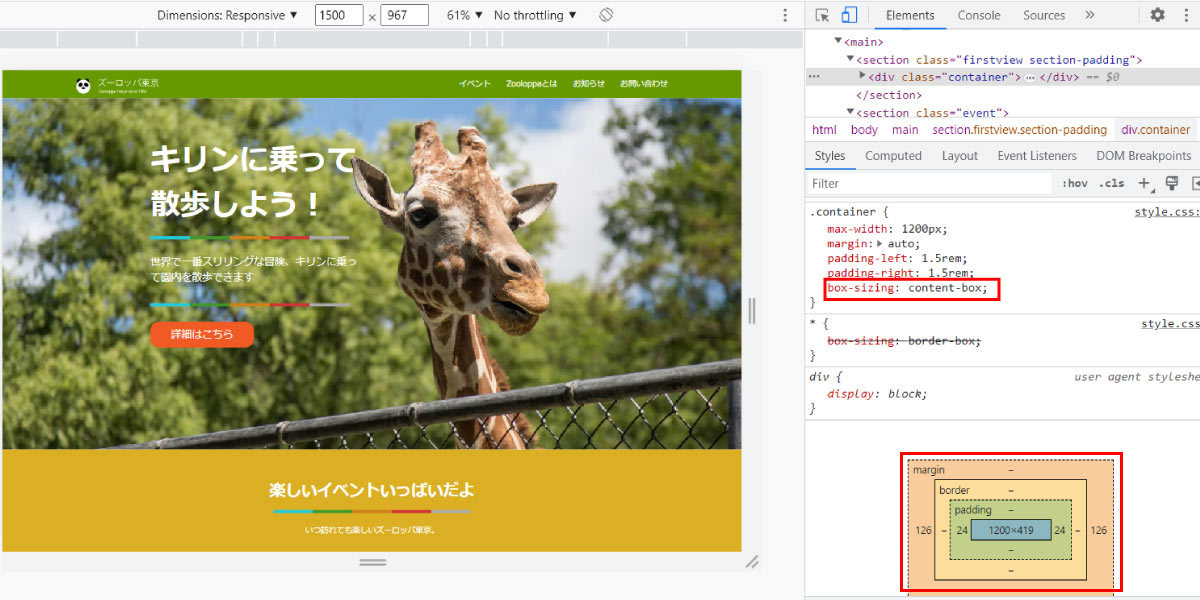
Task: Click the paint brush rendering emulation icon
Action: pyautogui.click(x=1172, y=183)
